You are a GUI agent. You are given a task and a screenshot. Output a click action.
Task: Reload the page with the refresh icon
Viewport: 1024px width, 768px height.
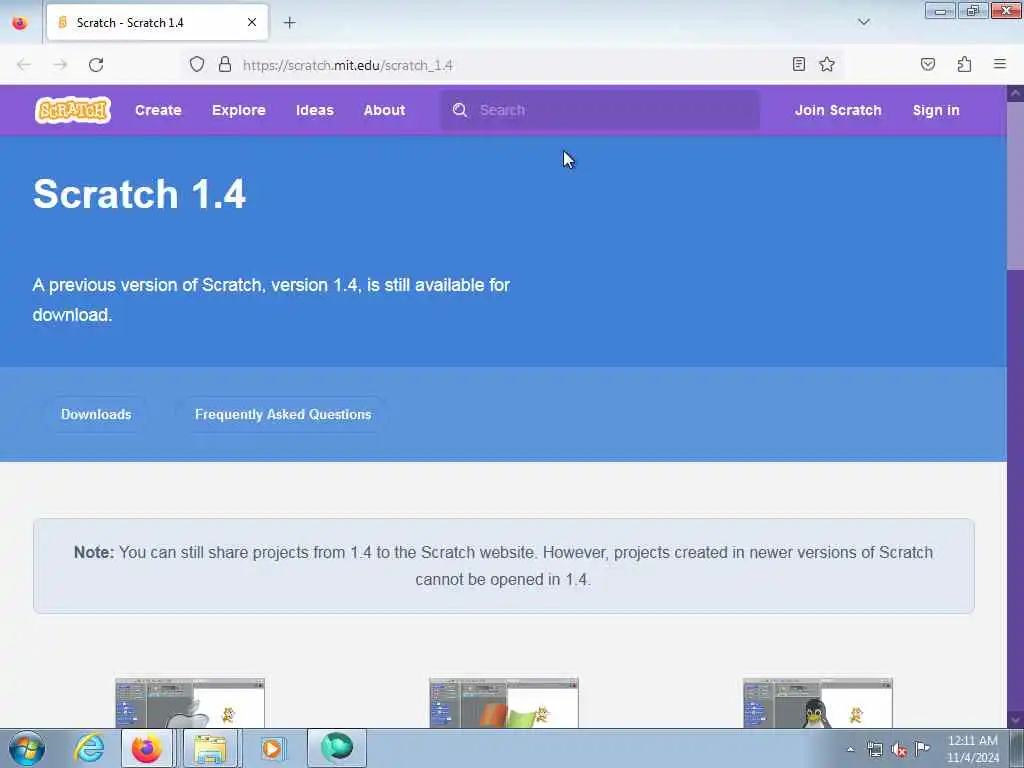(x=96, y=65)
